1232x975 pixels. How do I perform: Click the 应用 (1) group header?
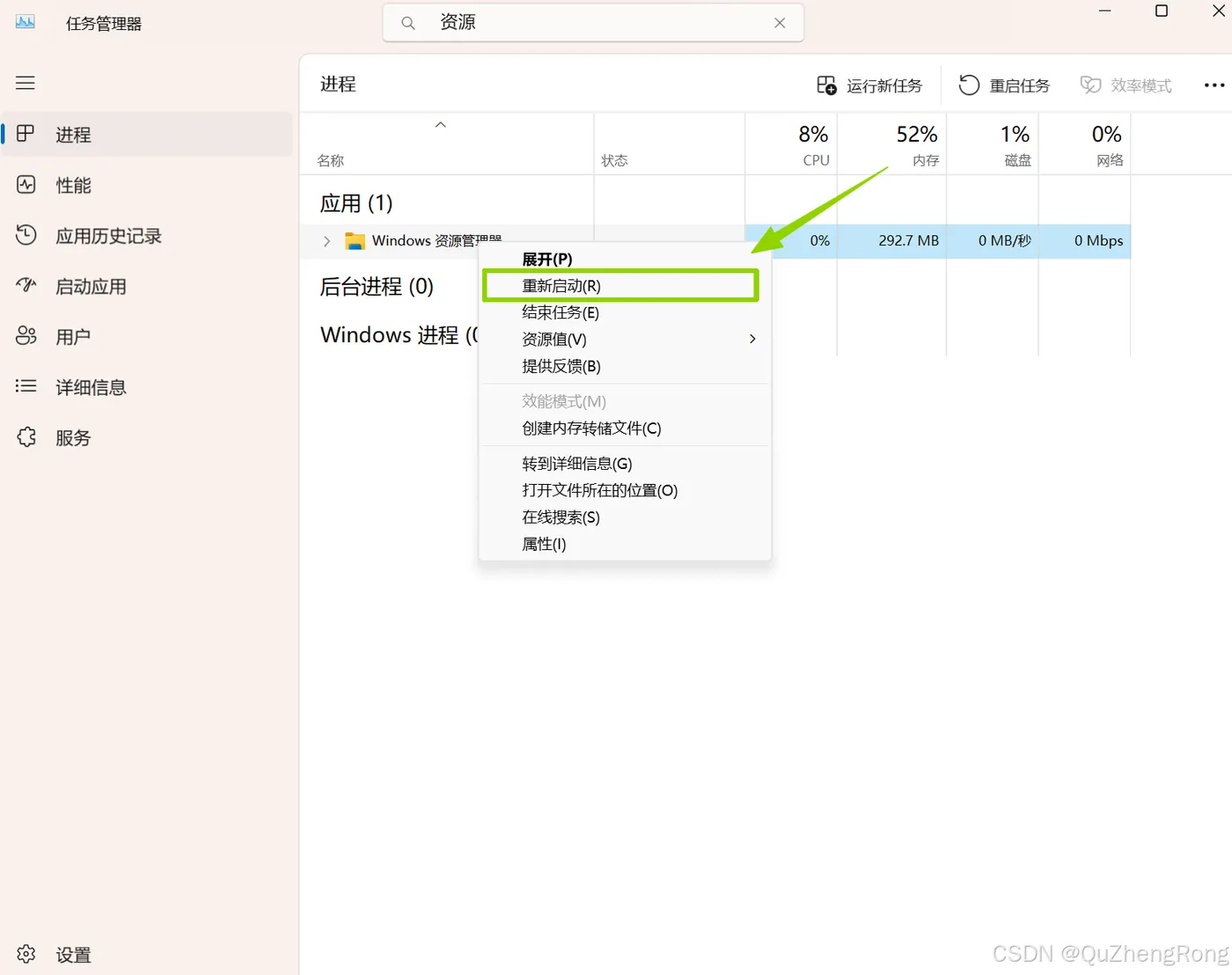(356, 203)
